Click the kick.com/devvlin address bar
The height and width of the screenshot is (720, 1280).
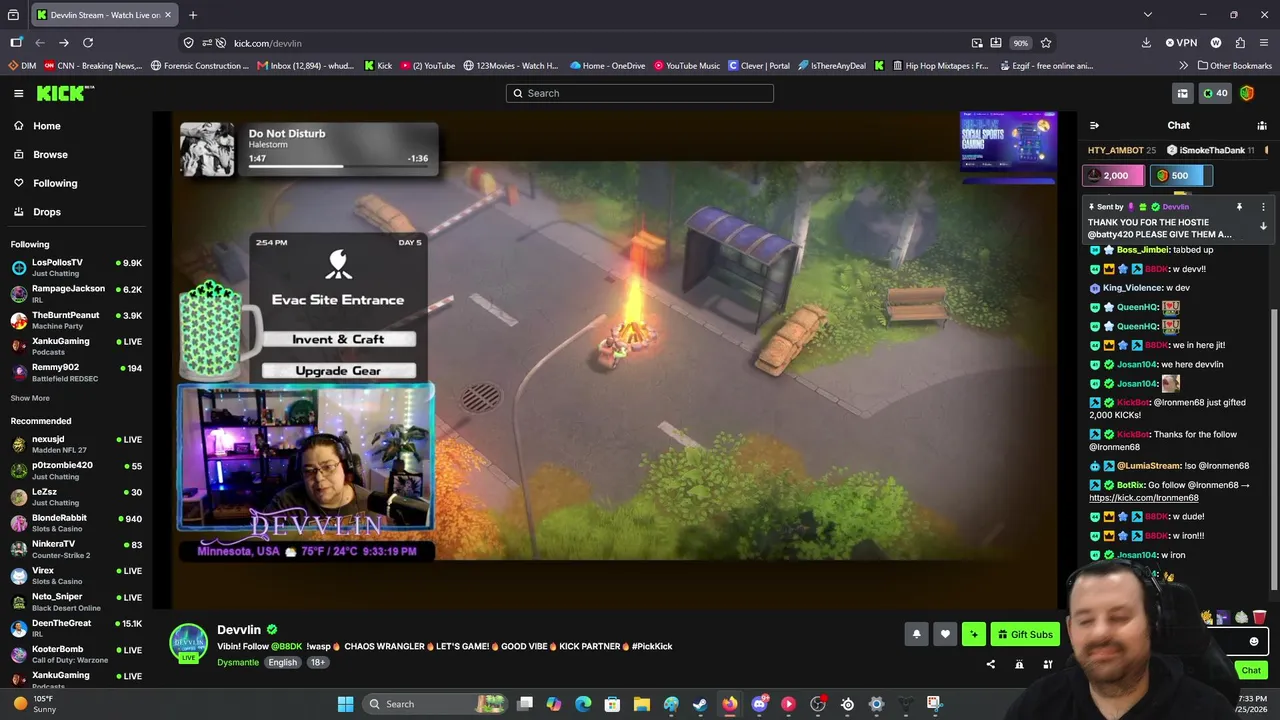coord(600,43)
